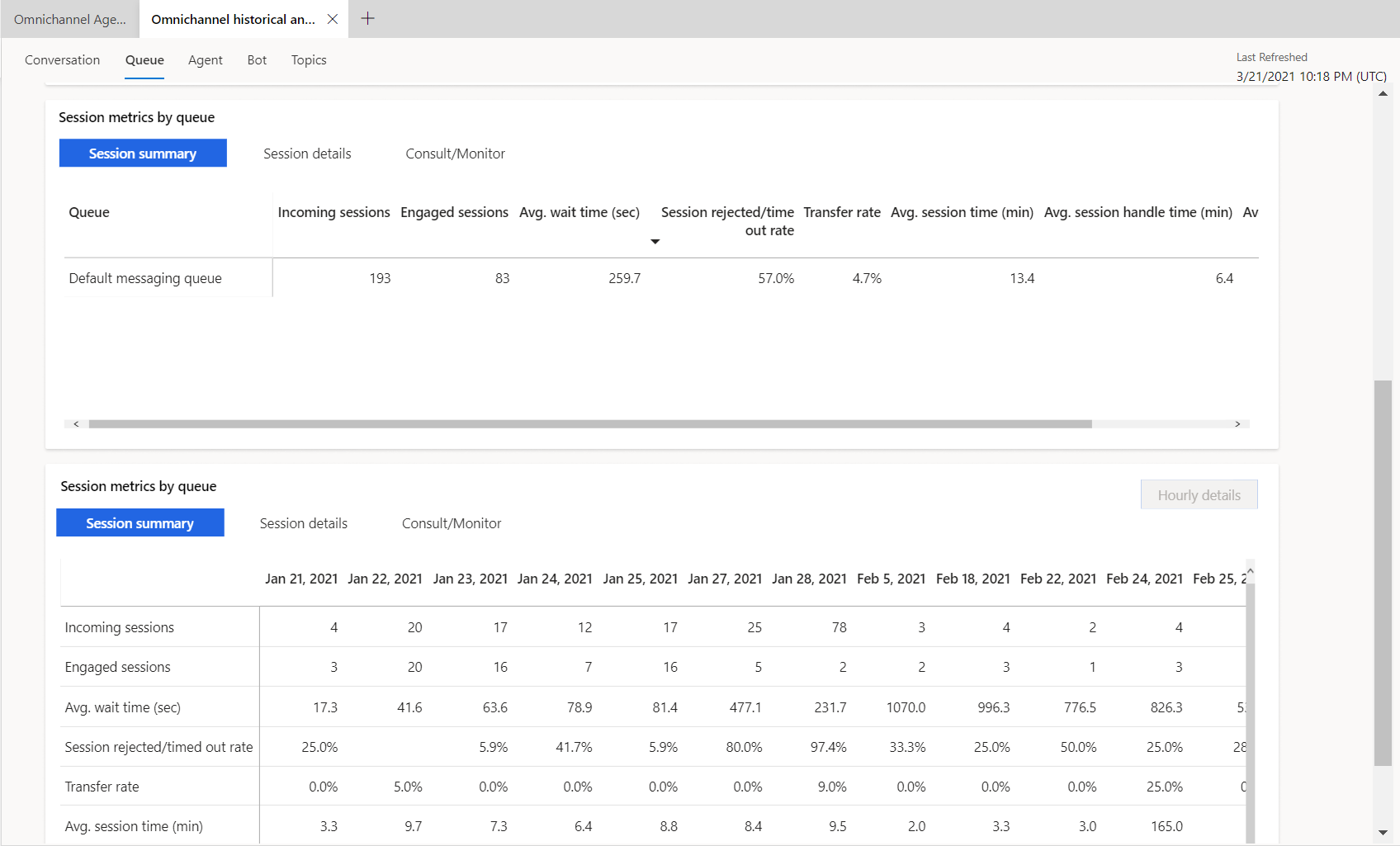Click the main page vertical scrollbar thumb
Screen dimensions: 1400x846
point(1383,573)
